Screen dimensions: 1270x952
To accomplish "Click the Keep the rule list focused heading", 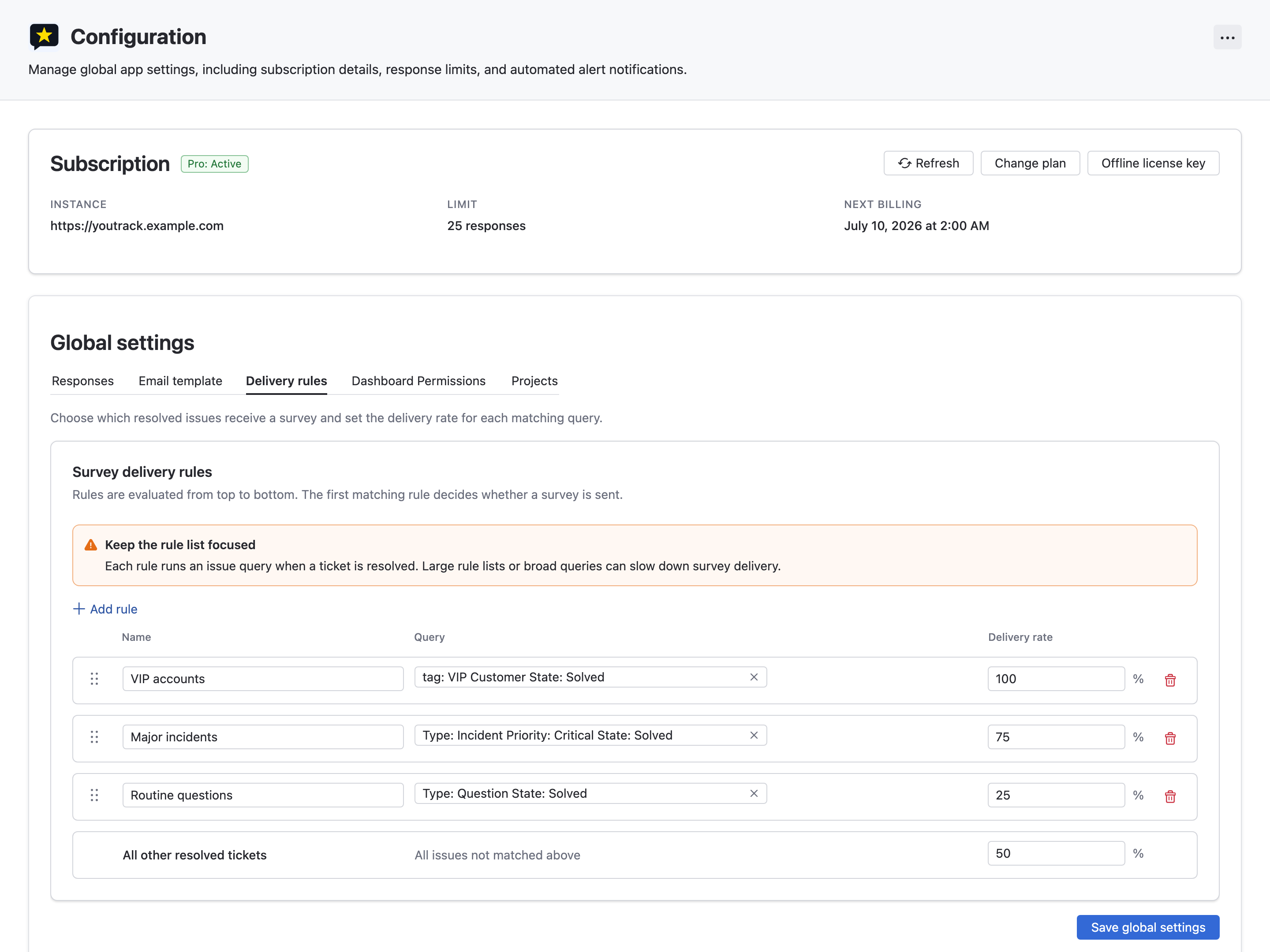I will coord(180,545).
